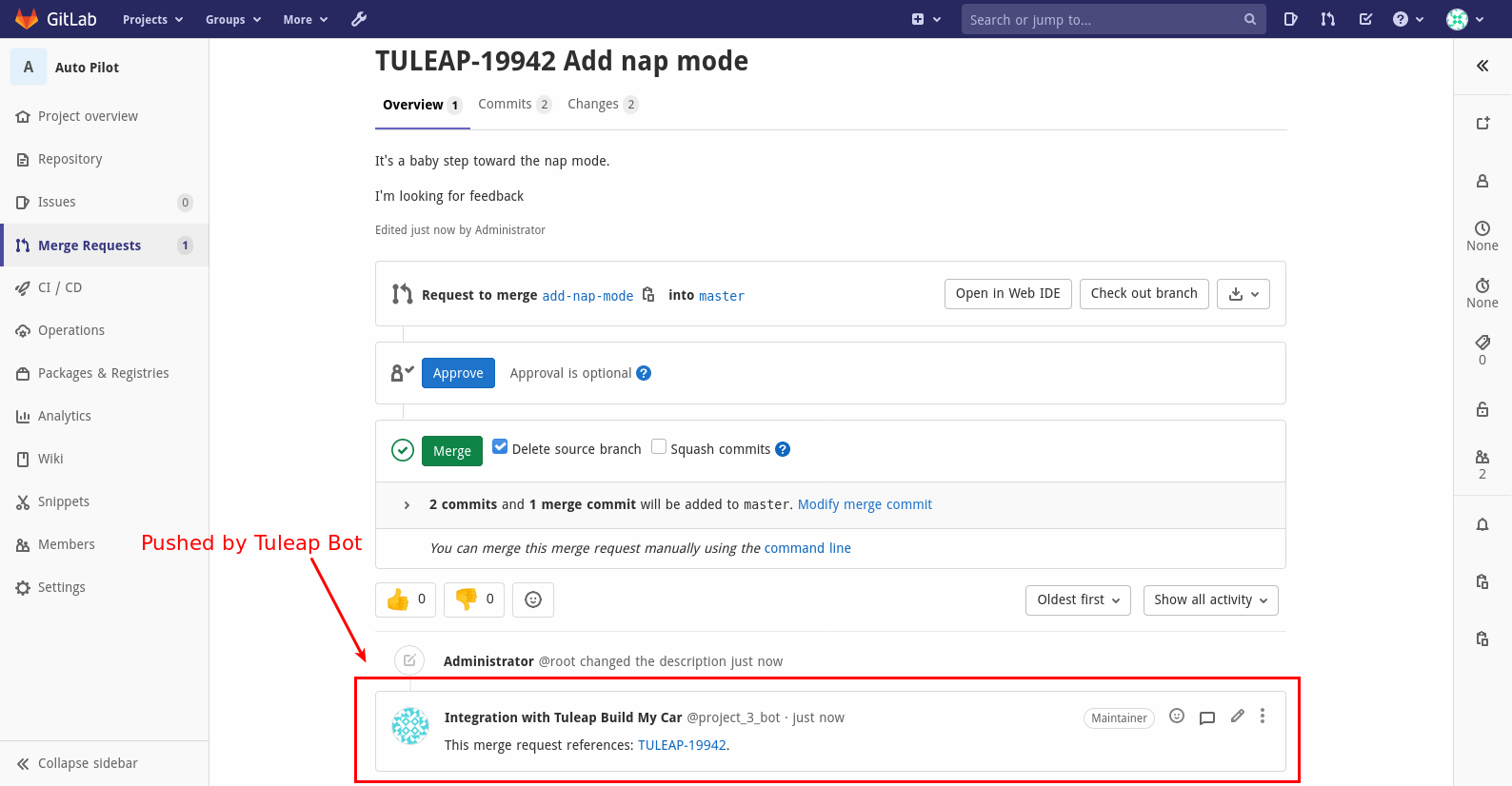Switch to the Commits tab

514,104
